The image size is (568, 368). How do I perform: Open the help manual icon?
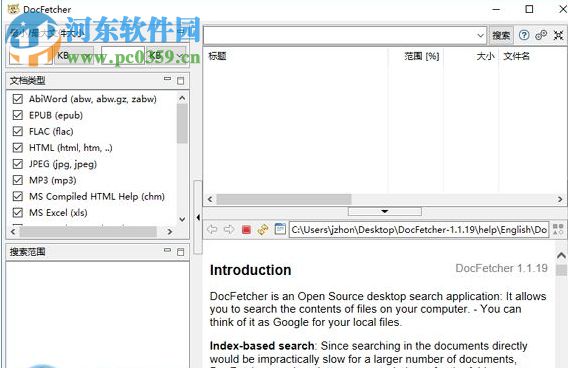524,35
